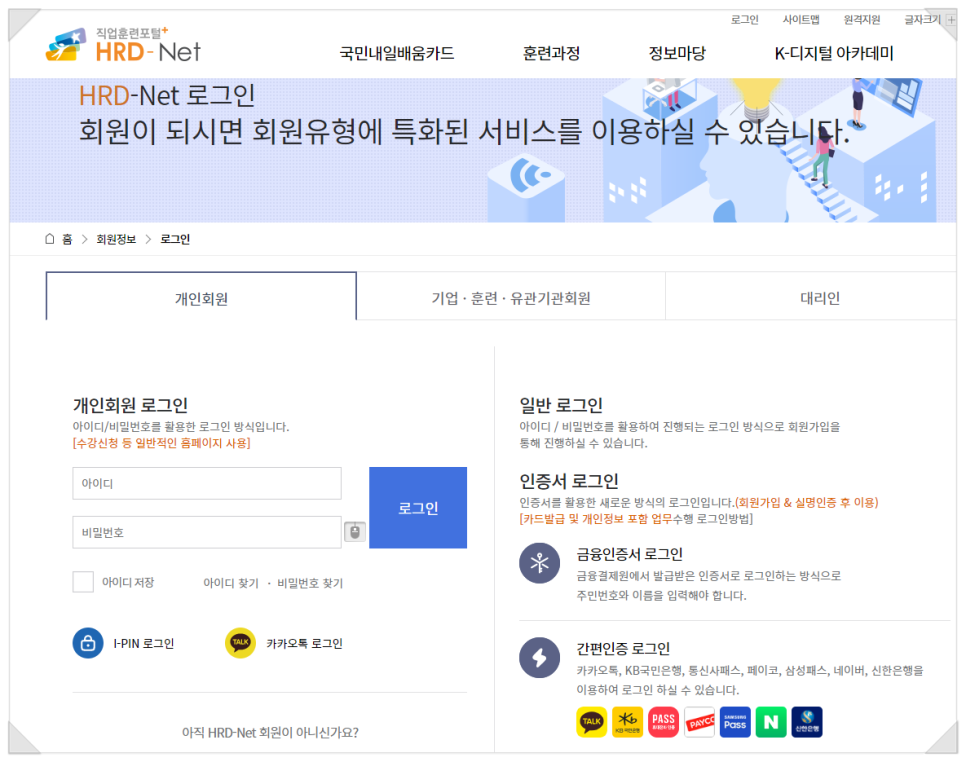Image resolution: width=966 pixels, height=762 pixels.
Task: Open the K-디지털 아카데미 menu
Action: (834, 54)
